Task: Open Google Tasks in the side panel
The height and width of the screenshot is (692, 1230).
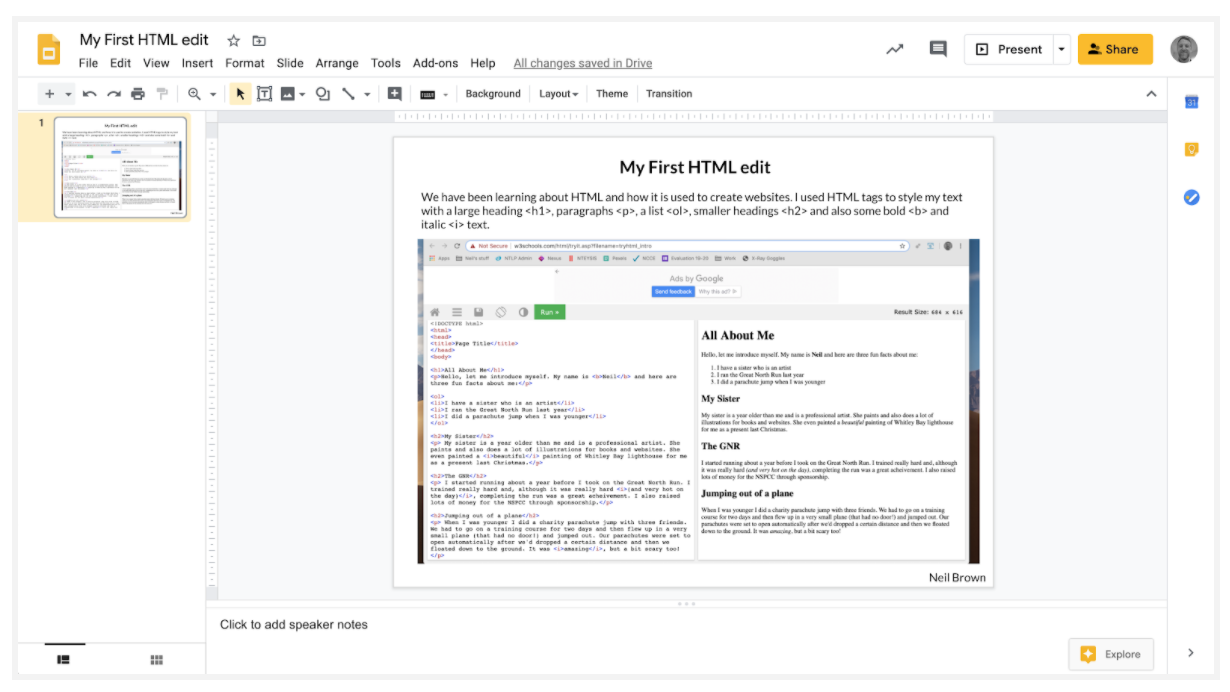Action: [x=1191, y=198]
